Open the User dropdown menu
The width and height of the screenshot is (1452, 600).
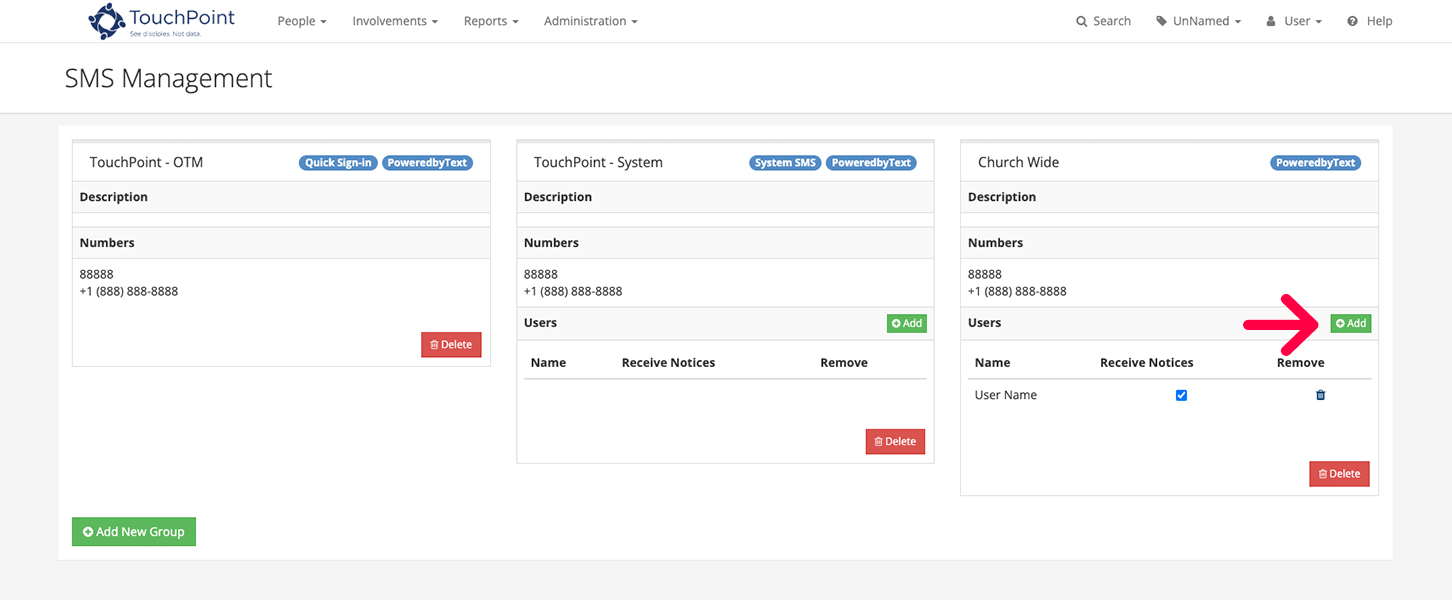coord(1293,20)
